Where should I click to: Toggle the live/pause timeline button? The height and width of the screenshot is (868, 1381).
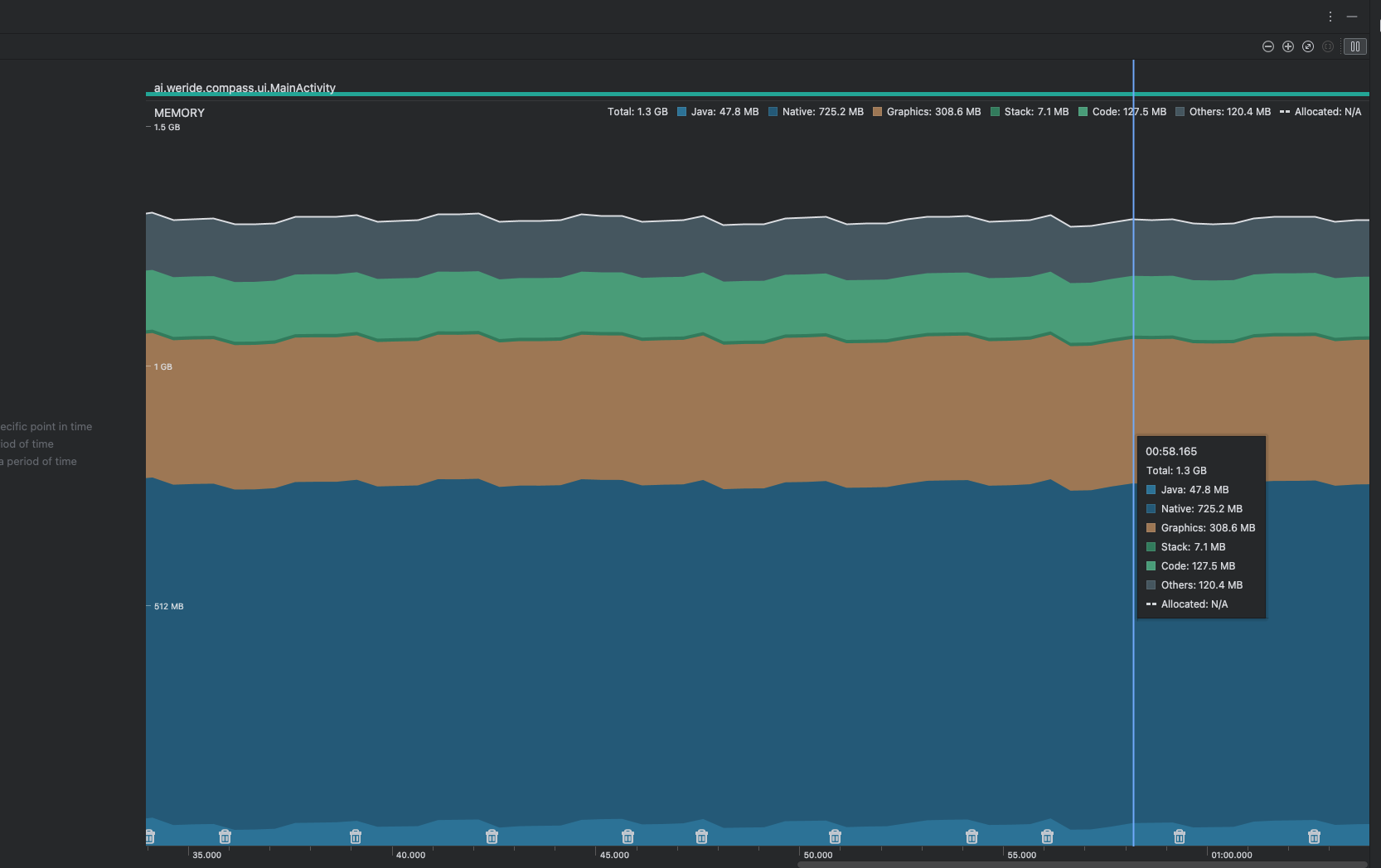click(x=1355, y=46)
